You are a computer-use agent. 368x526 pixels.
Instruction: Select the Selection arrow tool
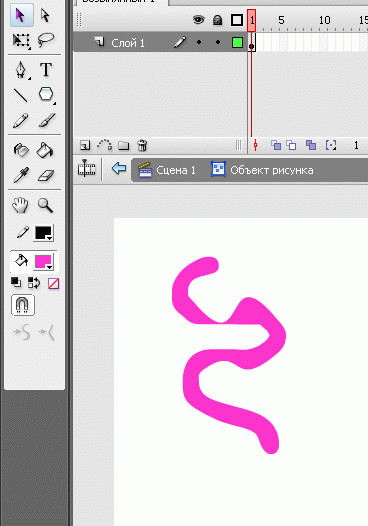[21, 15]
